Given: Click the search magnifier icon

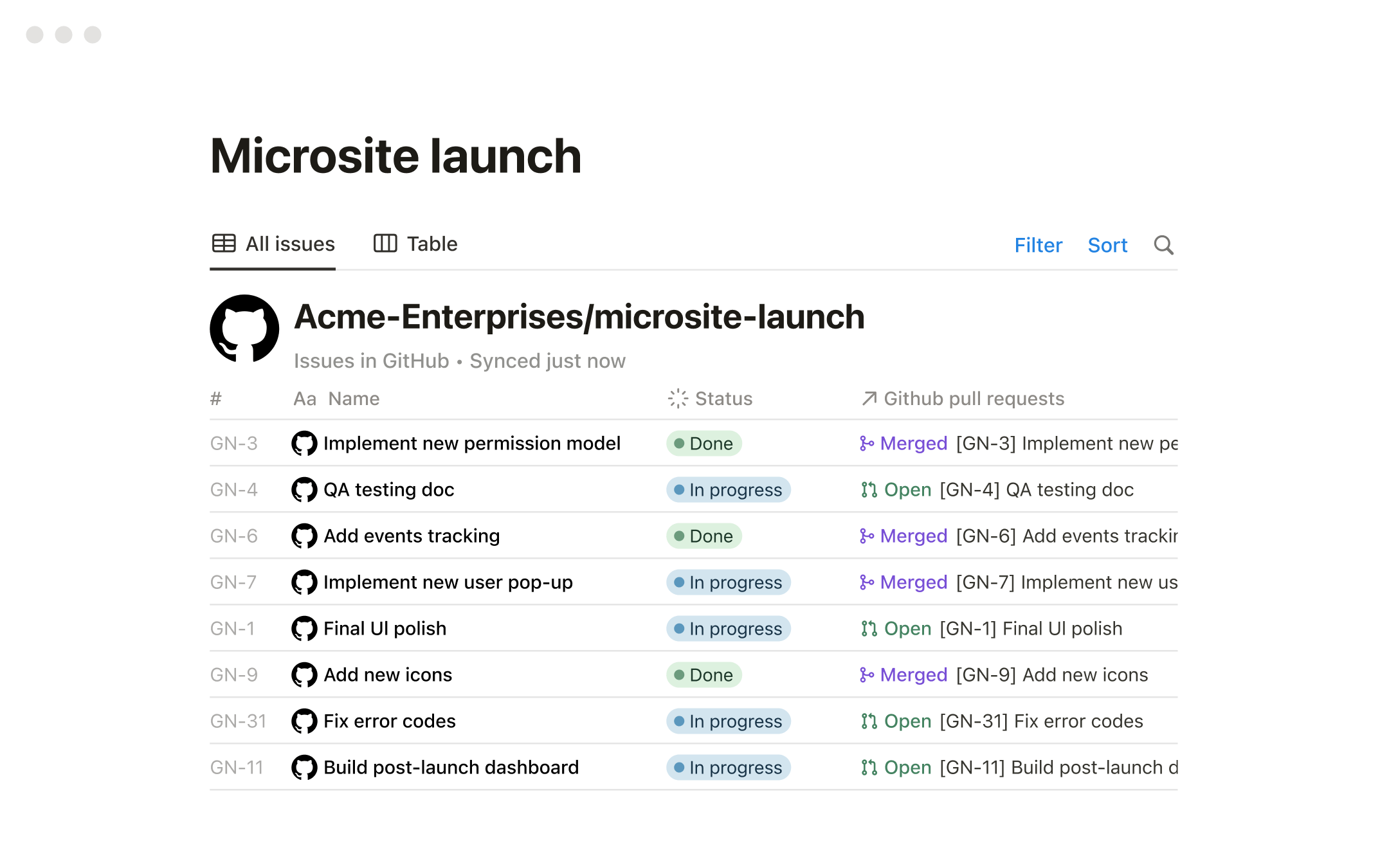Looking at the screenshot, I should click(x=1163, y=245).
